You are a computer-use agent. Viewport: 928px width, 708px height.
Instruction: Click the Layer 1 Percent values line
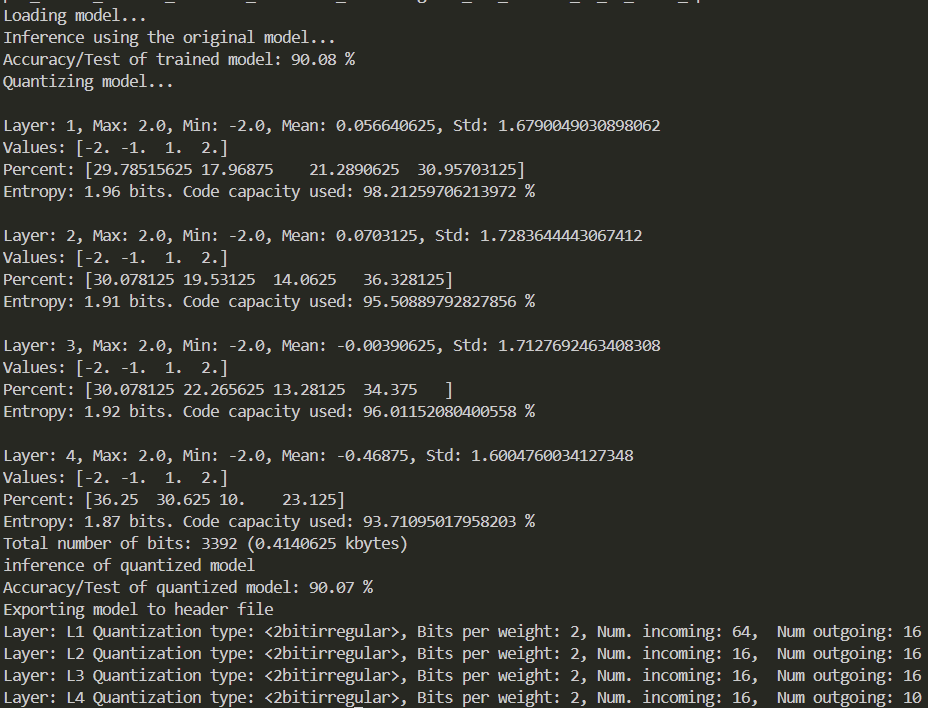tap(264, 170)
